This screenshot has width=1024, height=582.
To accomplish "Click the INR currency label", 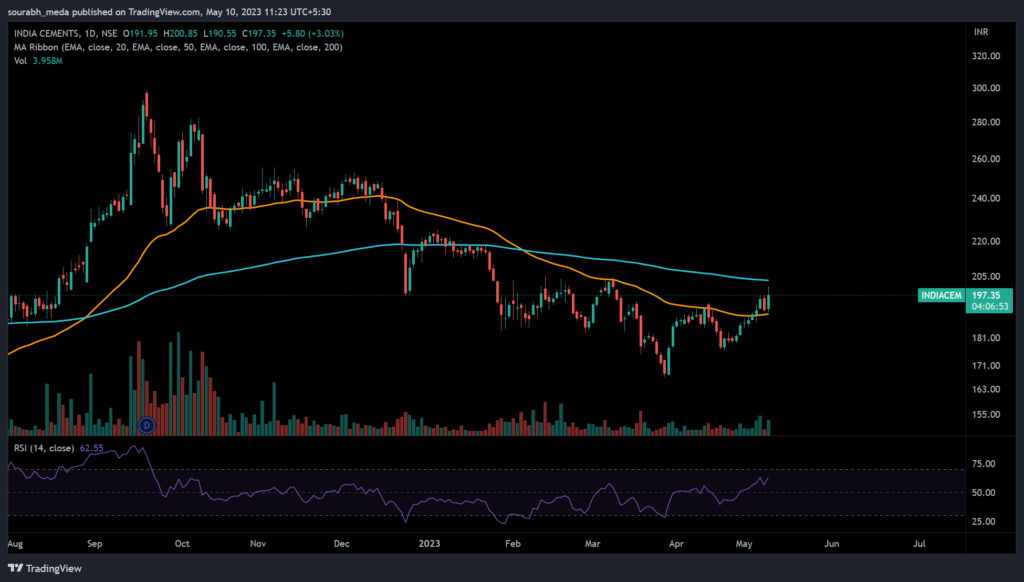I will click(x=981, y=32).
